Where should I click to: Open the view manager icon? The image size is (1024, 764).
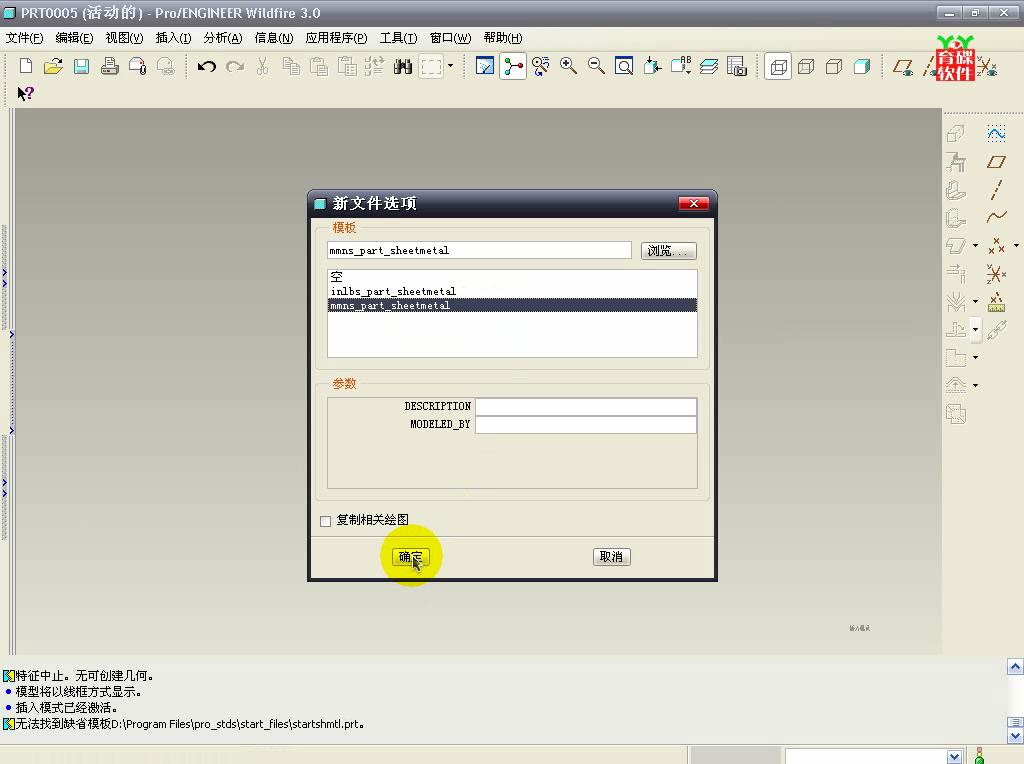point(737,66)
